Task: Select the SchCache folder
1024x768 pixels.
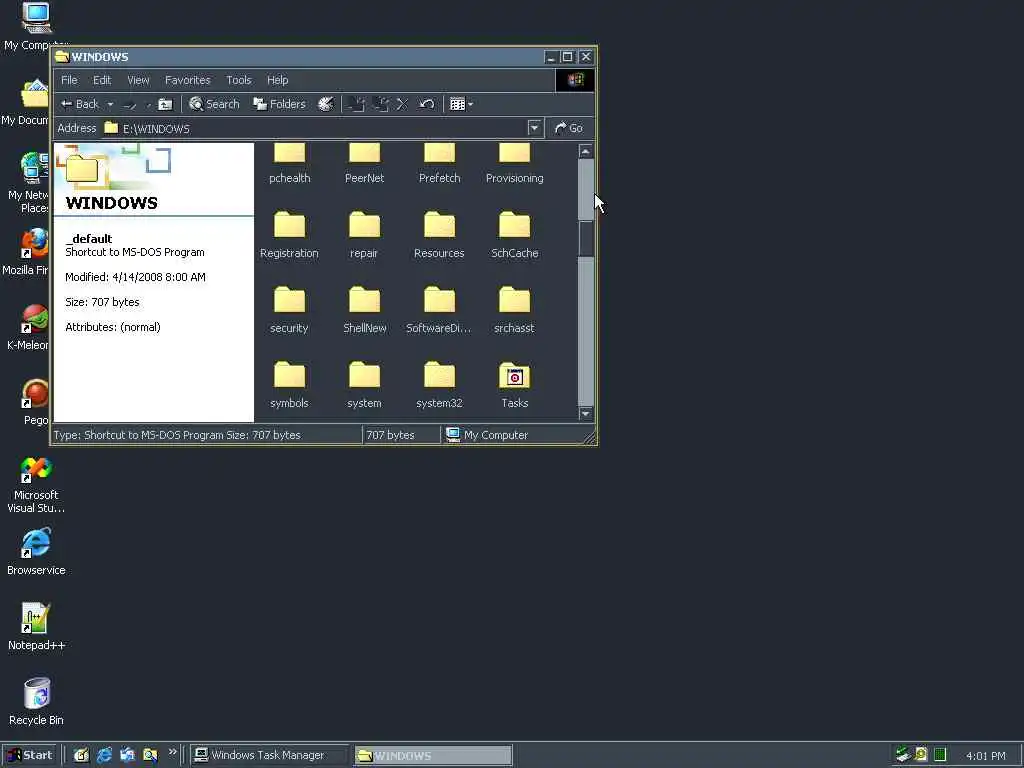Action: (515, 235)
